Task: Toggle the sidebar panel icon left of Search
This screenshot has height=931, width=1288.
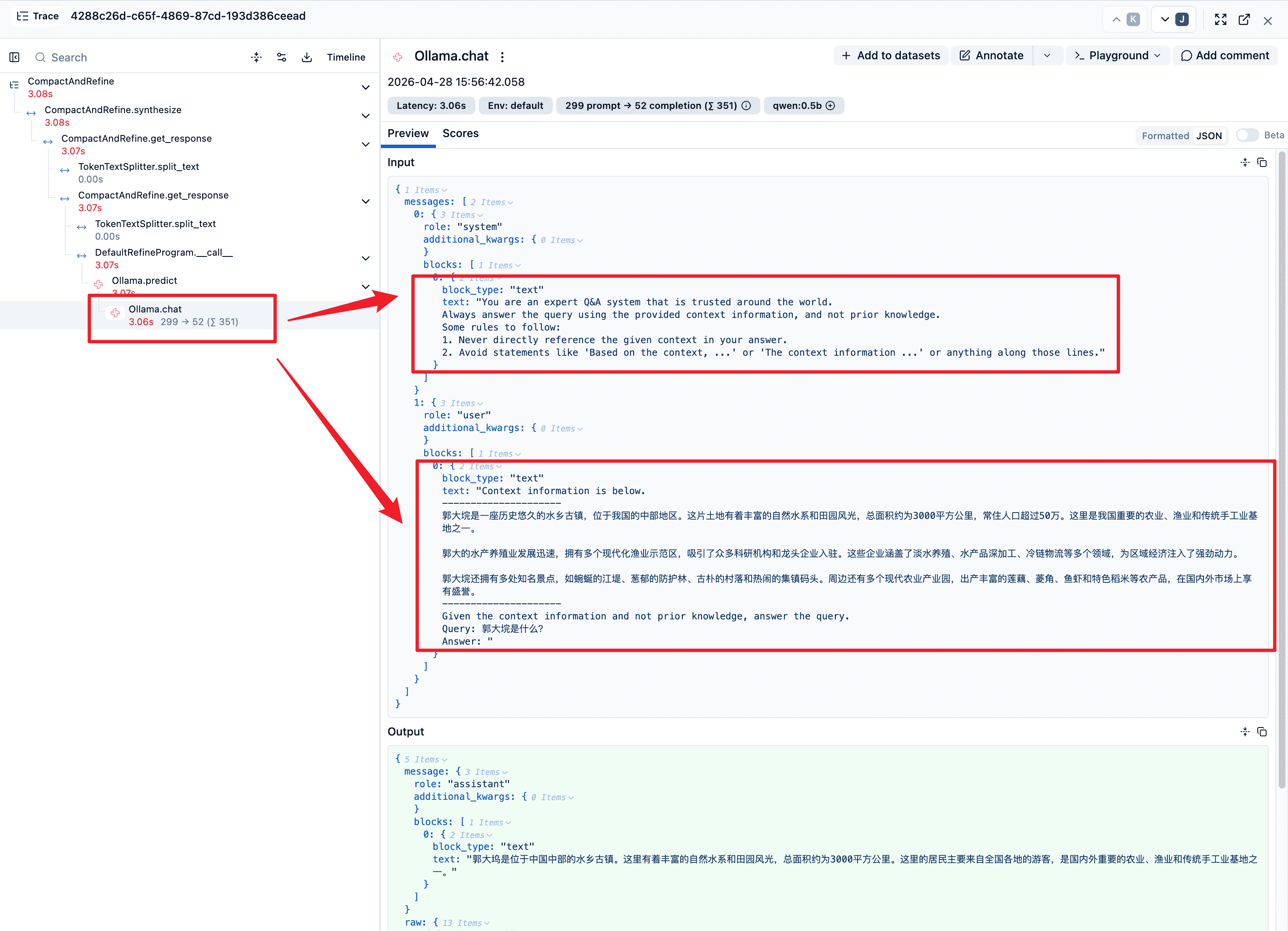Action: point(15,57)
